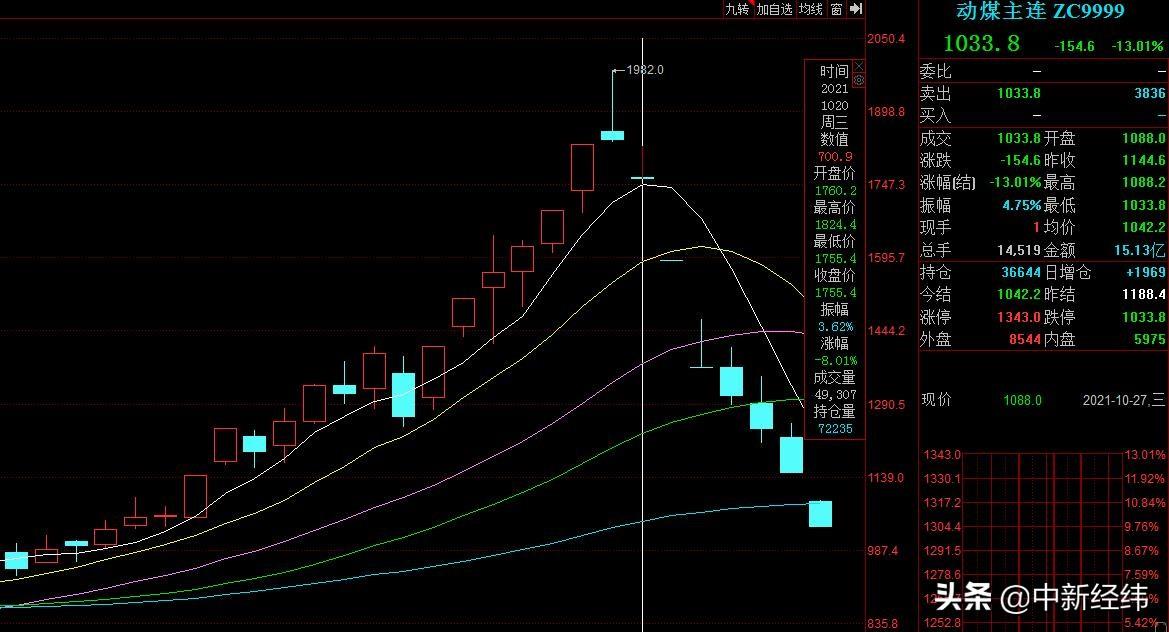Screen dimensions: 1169x632
Task: Open the 窗 window option
Action: [836, 9]
